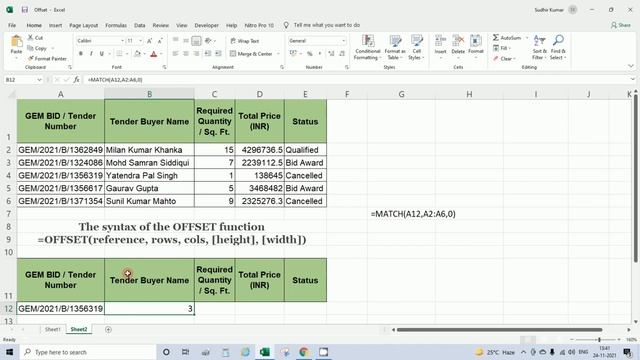This screenshot has width=640, height=360.
Task: Apply Accounting Number Format
Action: (x=293, y=54)
